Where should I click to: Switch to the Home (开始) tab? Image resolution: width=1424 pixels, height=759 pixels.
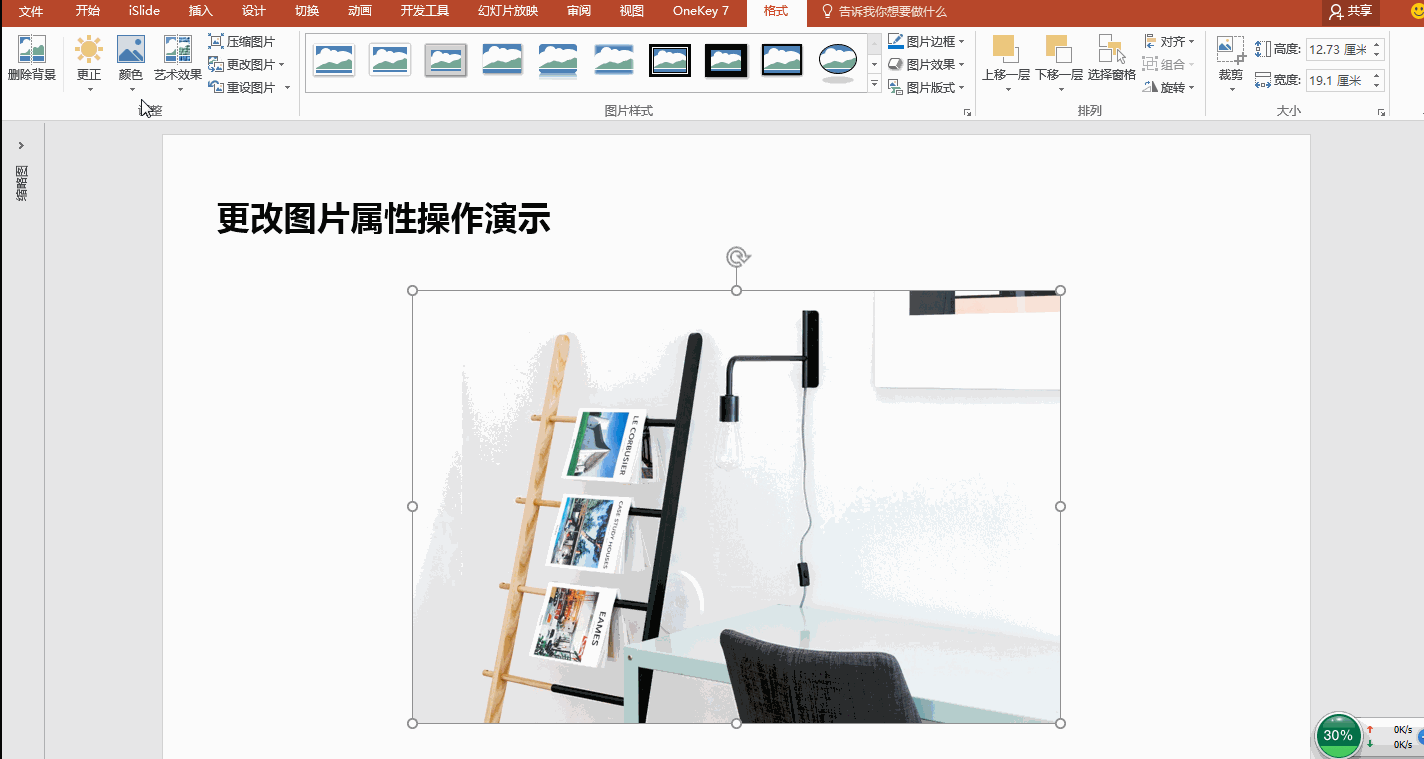click(88, 11)
